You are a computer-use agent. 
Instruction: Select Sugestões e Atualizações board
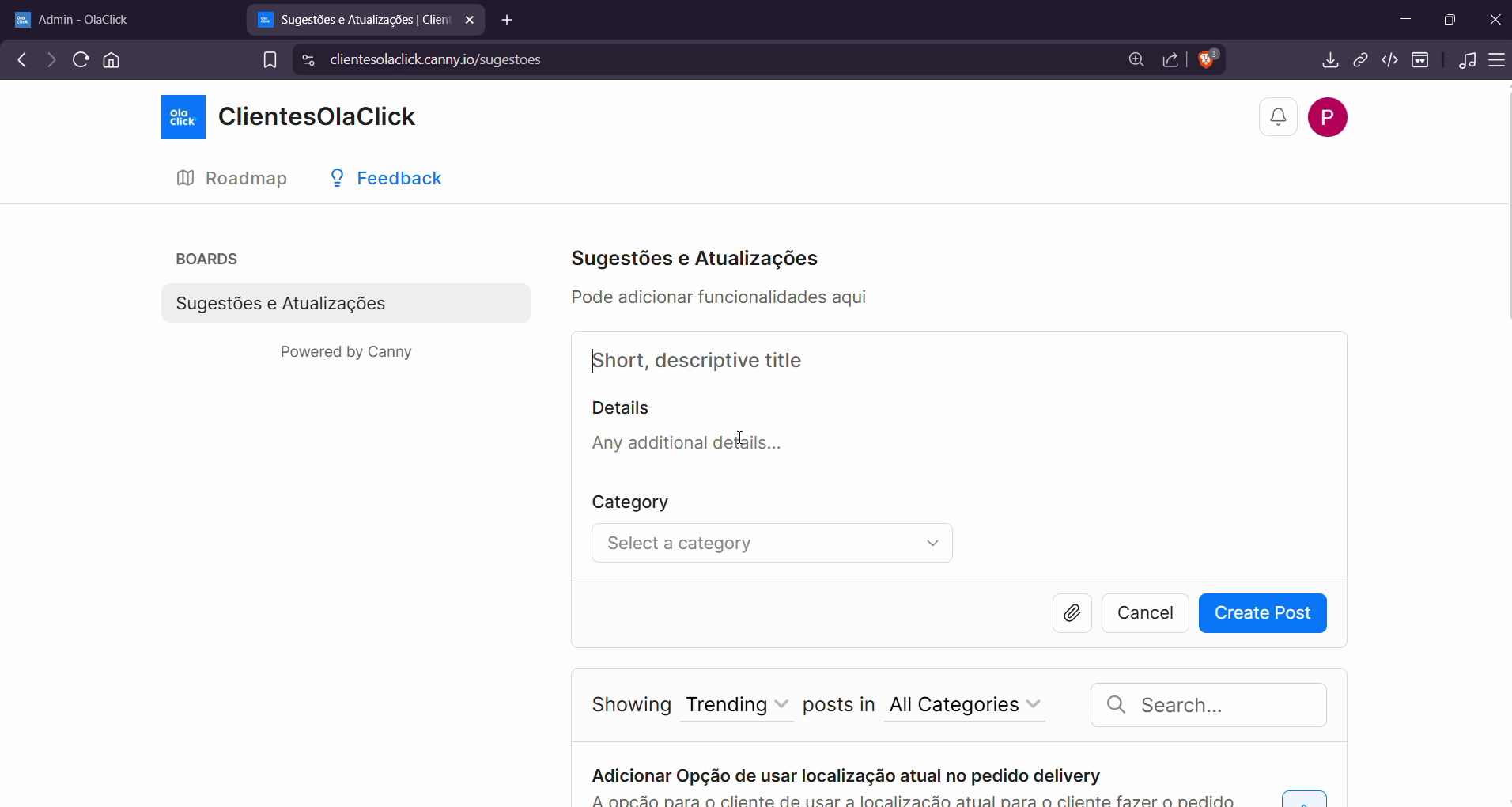(x=346, y=303)
